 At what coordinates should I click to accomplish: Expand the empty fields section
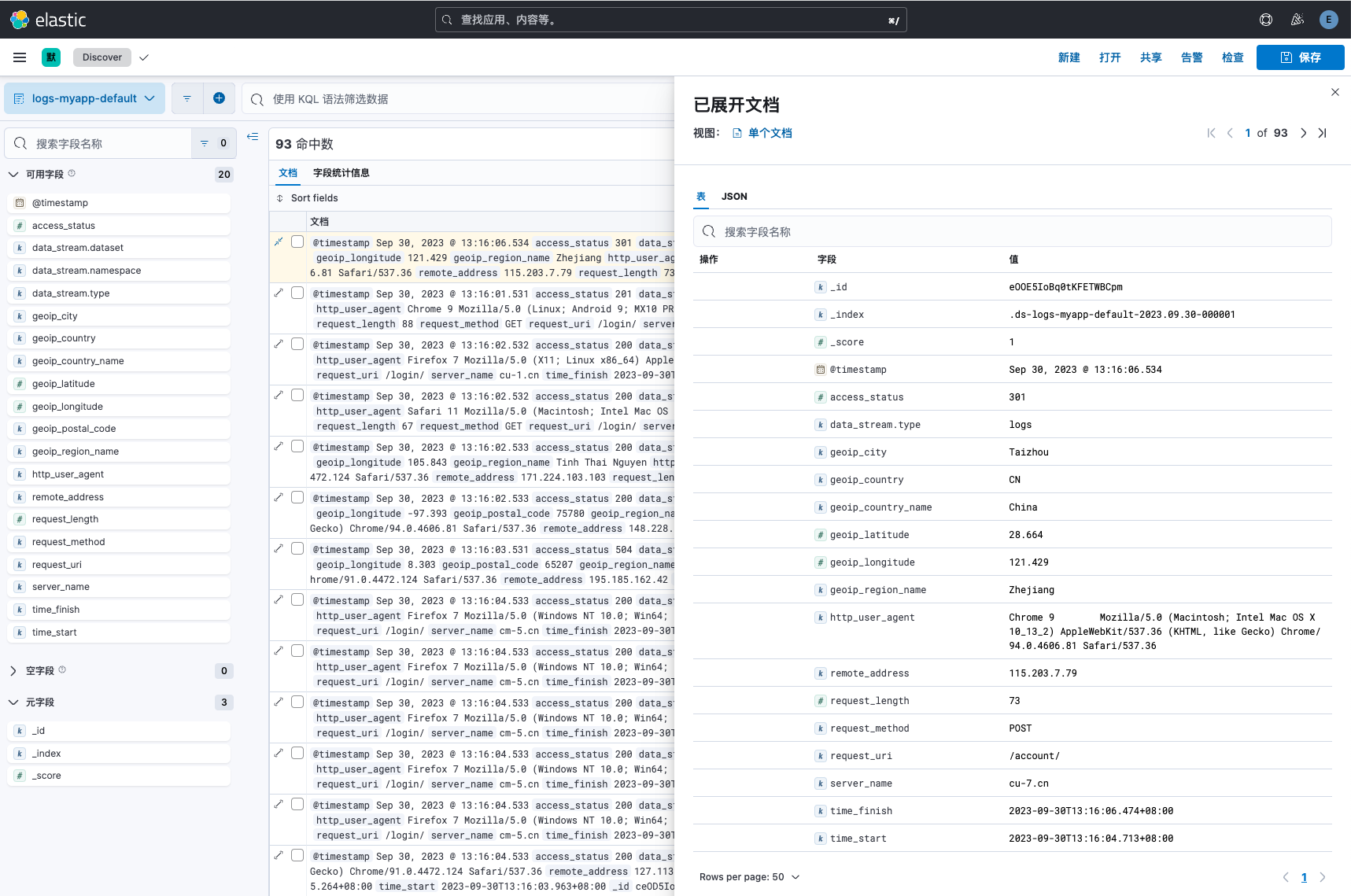coord(13,671)
